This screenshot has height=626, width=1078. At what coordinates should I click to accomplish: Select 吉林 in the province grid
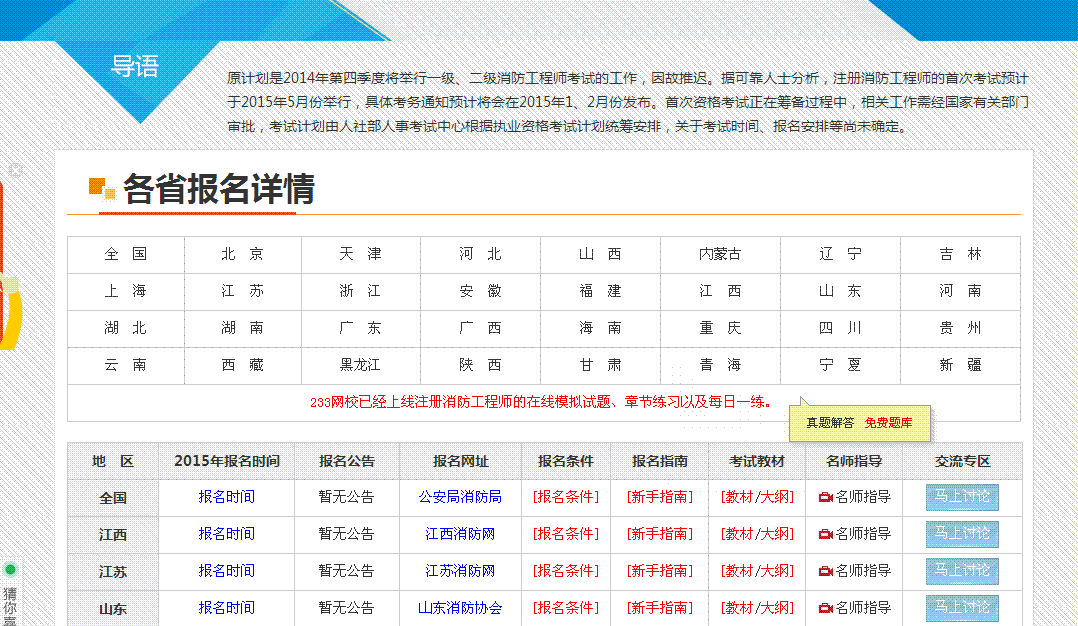click(x=960, y=254)
